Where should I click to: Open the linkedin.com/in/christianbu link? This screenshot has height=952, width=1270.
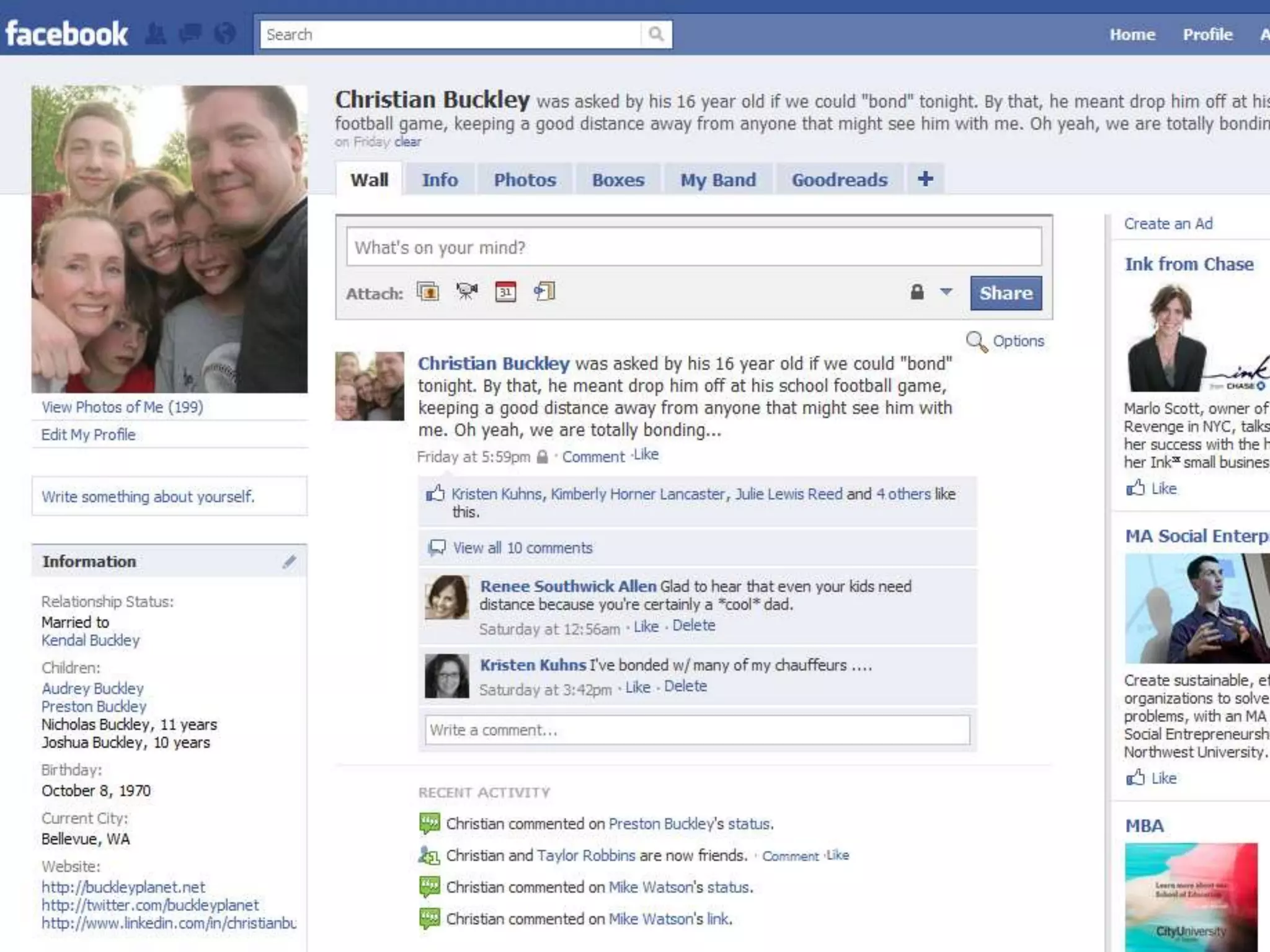point(169,923)
